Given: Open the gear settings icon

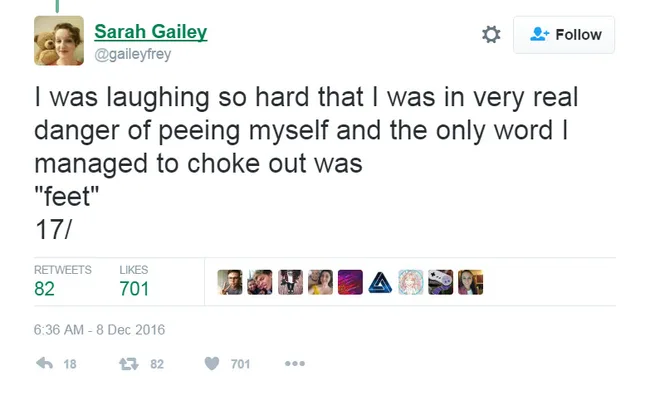Looking at the screenshot, I should tap(491, 34).
